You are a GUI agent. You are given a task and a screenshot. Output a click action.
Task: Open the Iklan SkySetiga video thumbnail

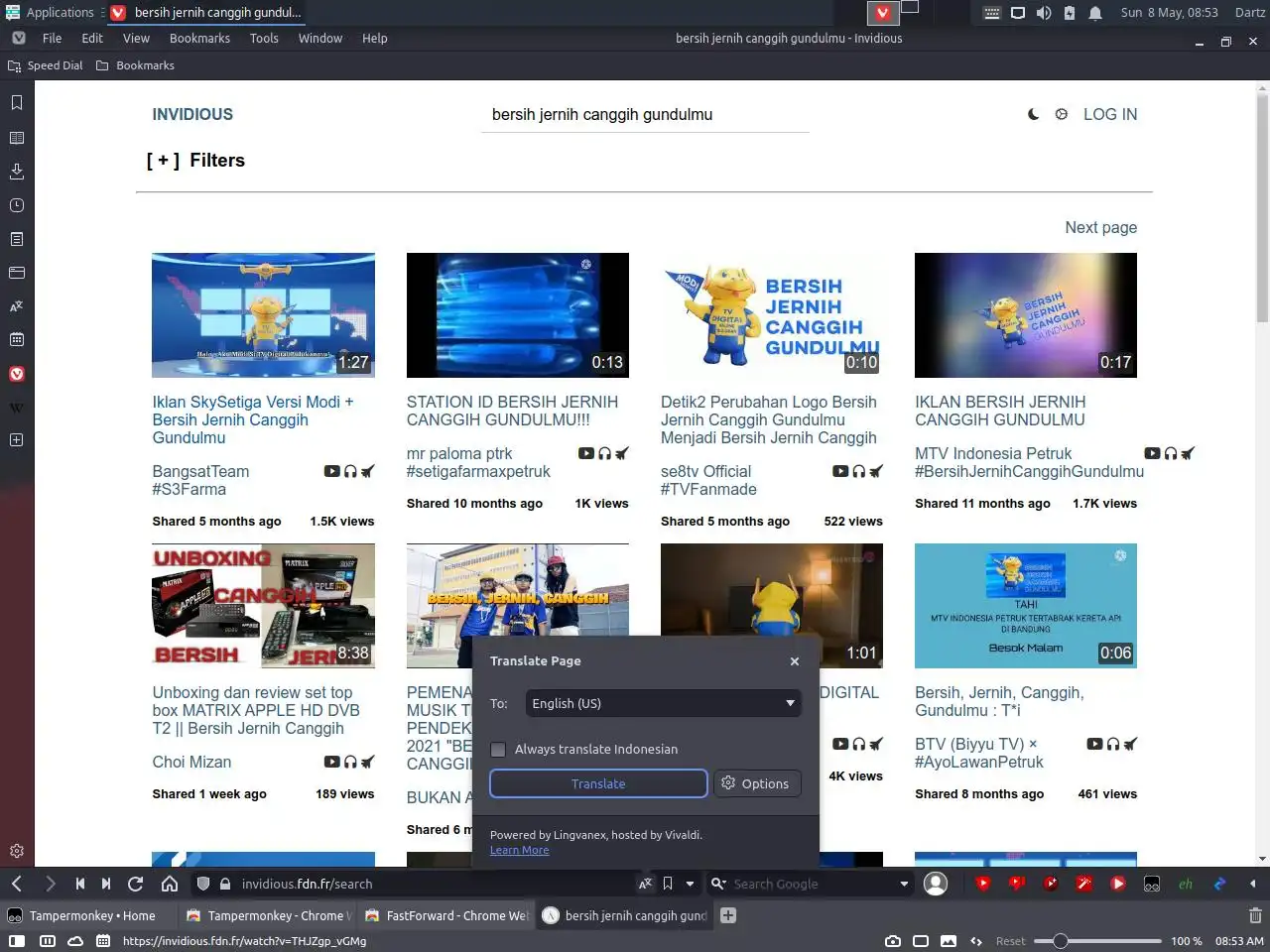(x=263, y=315)
